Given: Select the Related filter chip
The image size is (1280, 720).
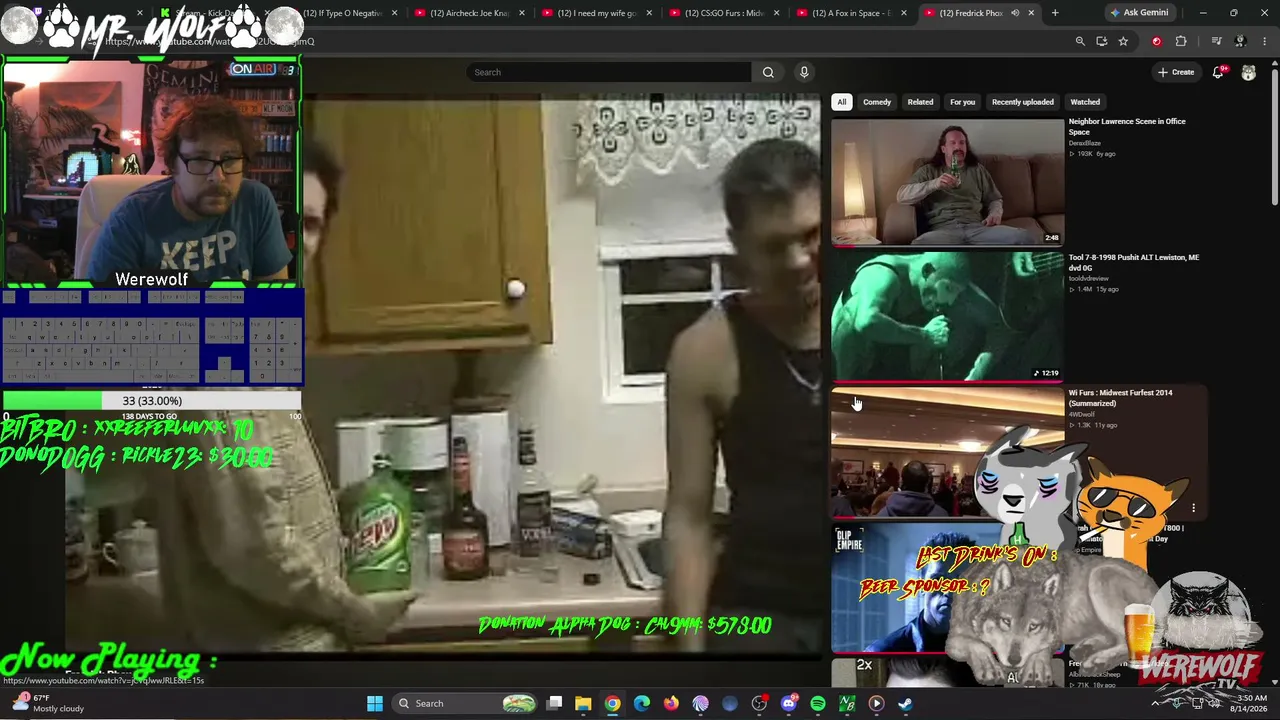Looking at the screenshot, I should [x=920, y=102].
